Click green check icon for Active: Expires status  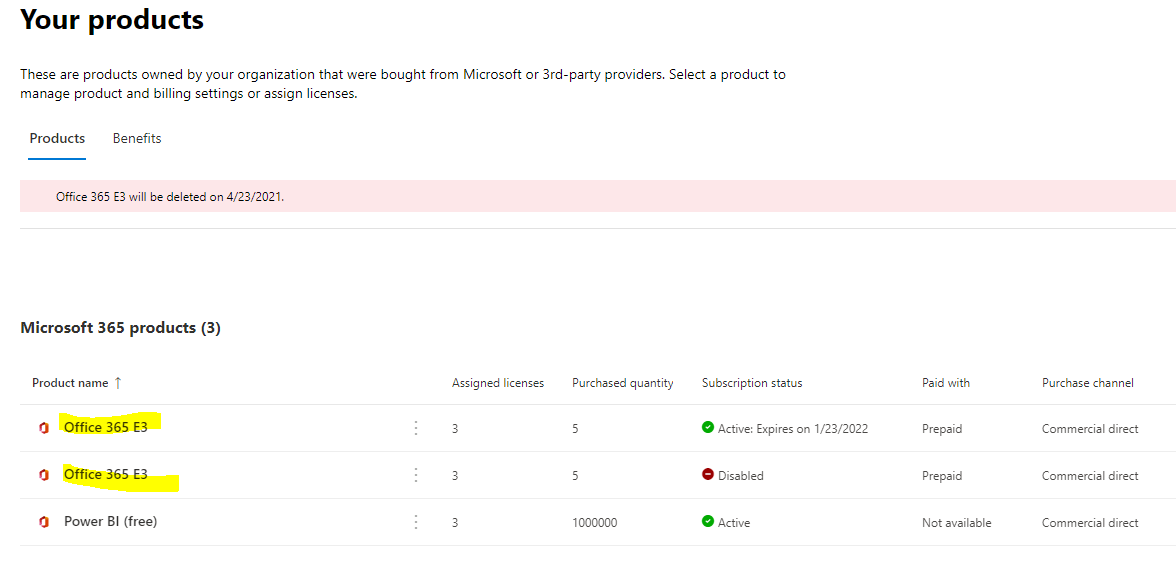click(x=708, y=428)
